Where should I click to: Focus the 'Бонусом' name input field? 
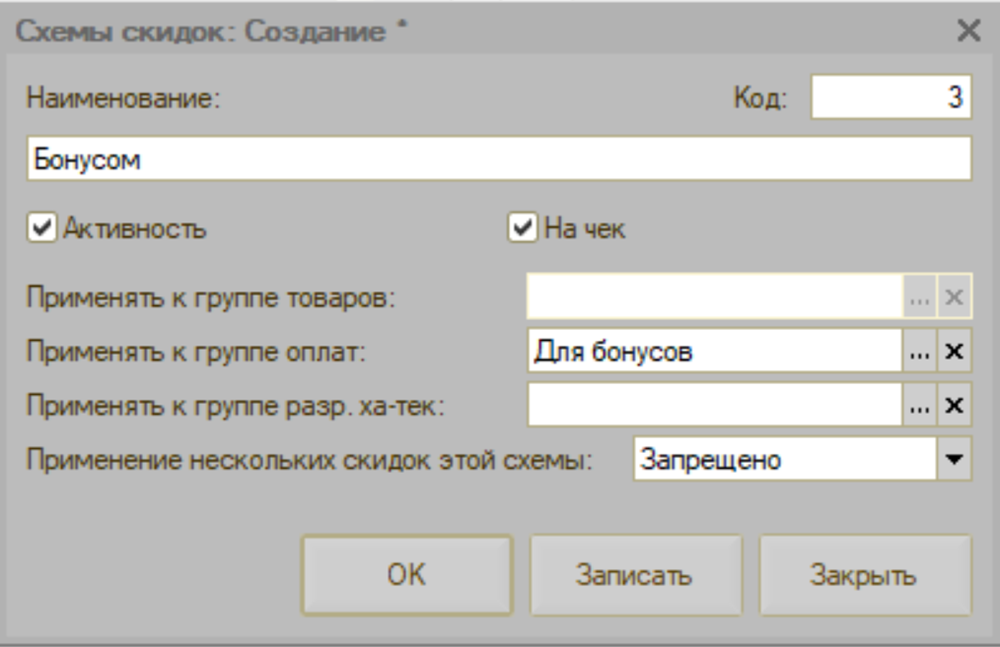pos(498,160)
